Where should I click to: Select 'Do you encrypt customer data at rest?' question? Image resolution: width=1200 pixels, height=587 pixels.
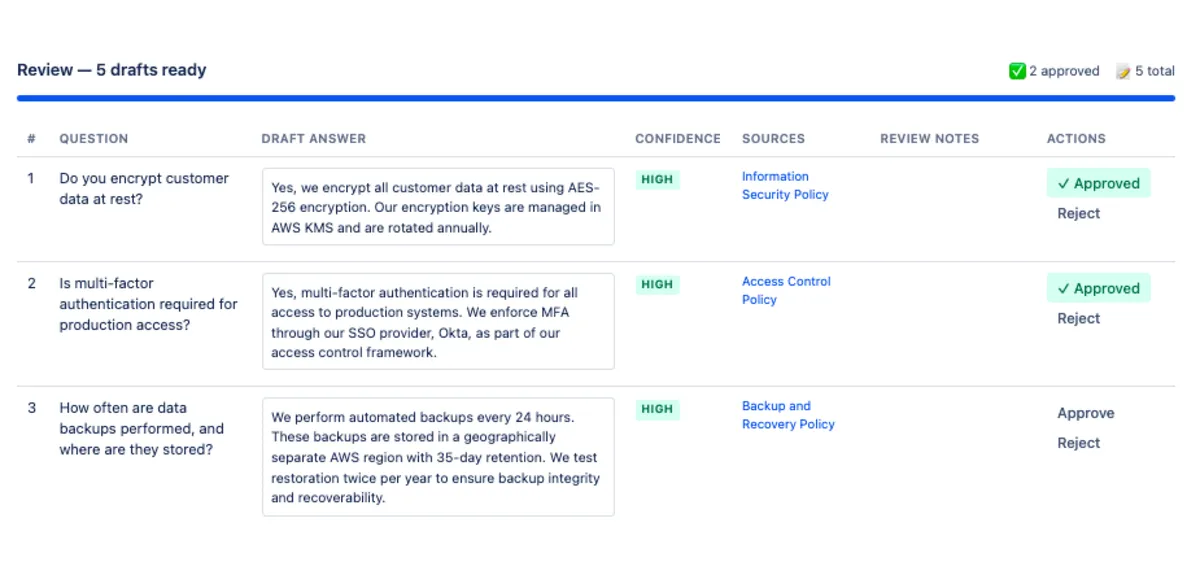tap(144, 189)
